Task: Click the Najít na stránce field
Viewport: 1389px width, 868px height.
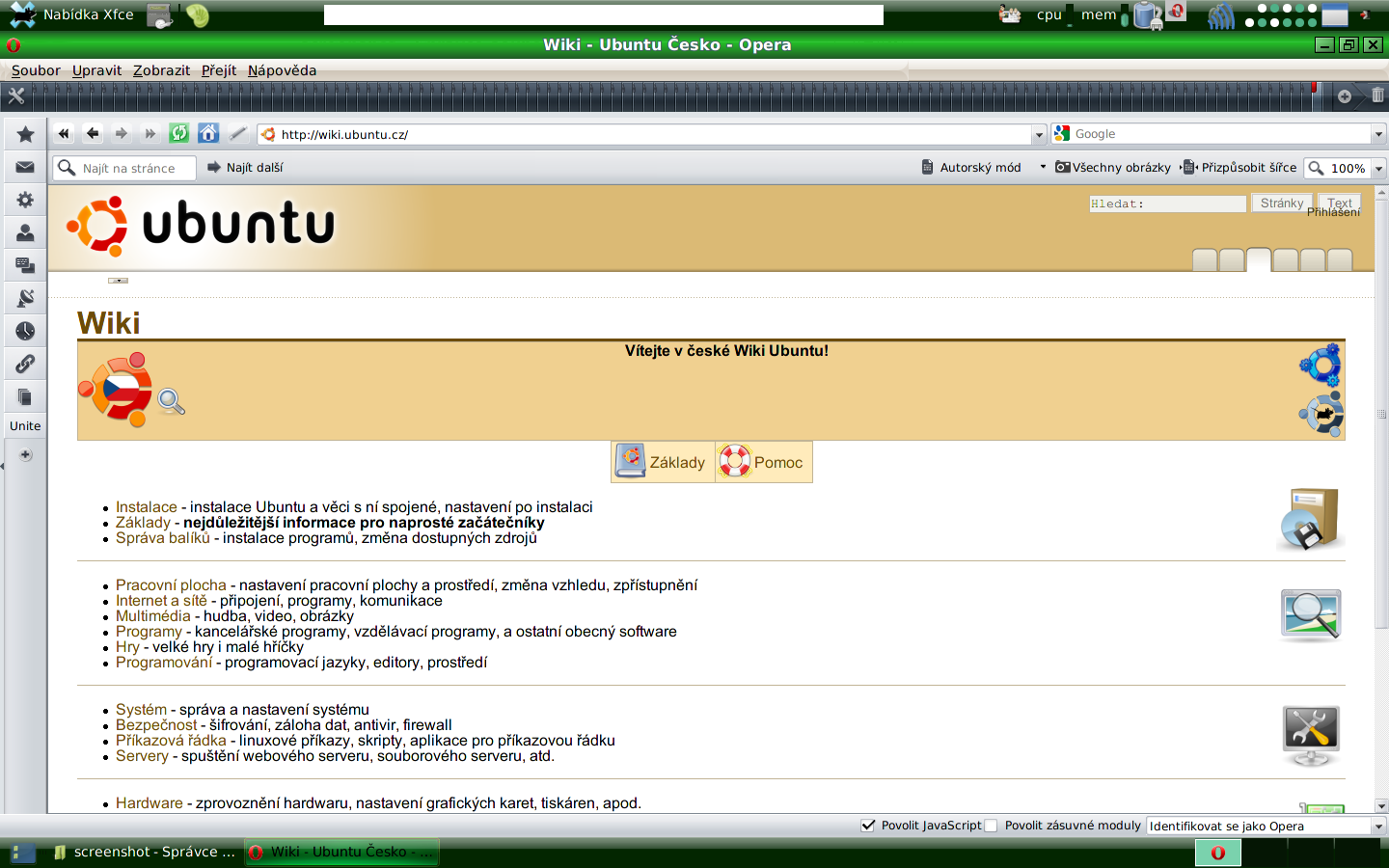Action: (x=124, y=168)
